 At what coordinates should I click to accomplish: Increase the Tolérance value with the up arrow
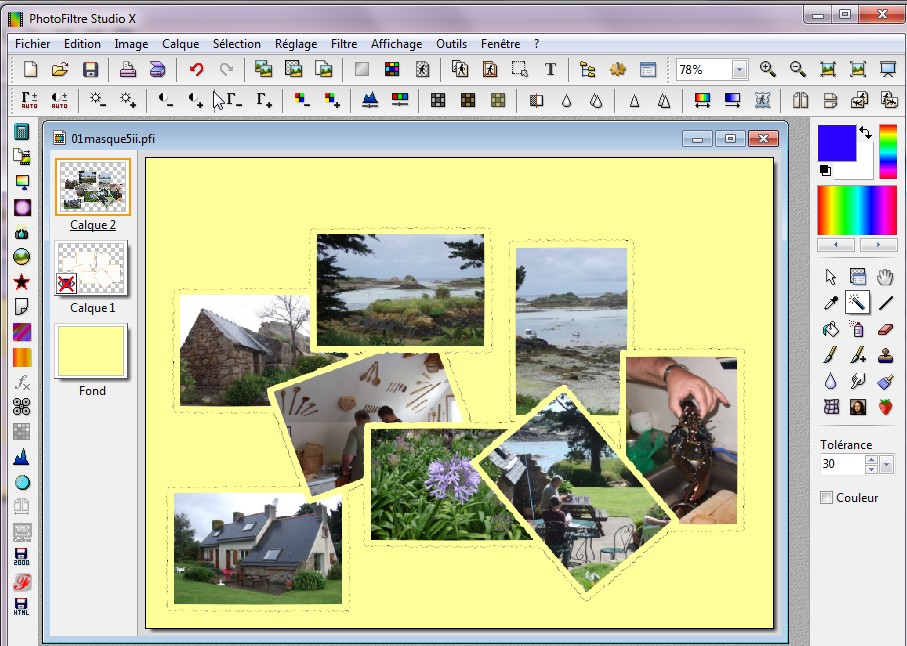coord(871,460)
